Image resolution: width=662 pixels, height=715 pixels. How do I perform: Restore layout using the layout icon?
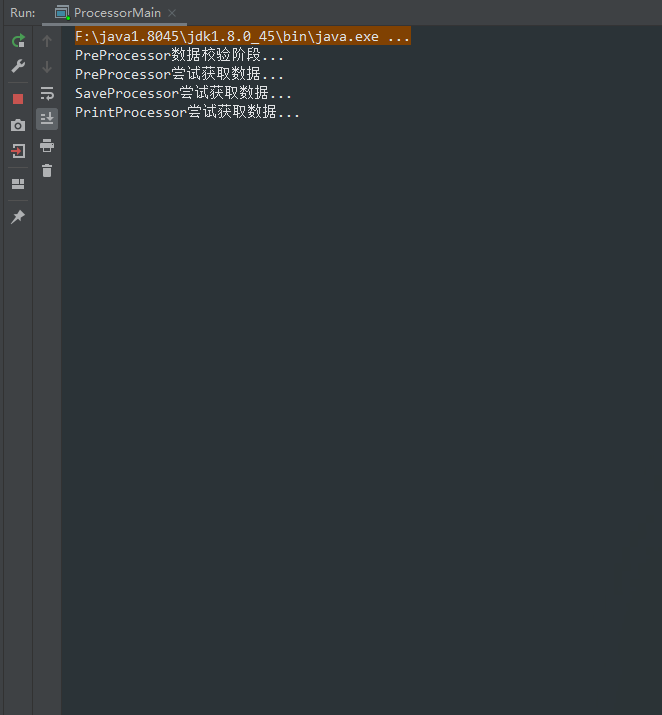(18, 184)
